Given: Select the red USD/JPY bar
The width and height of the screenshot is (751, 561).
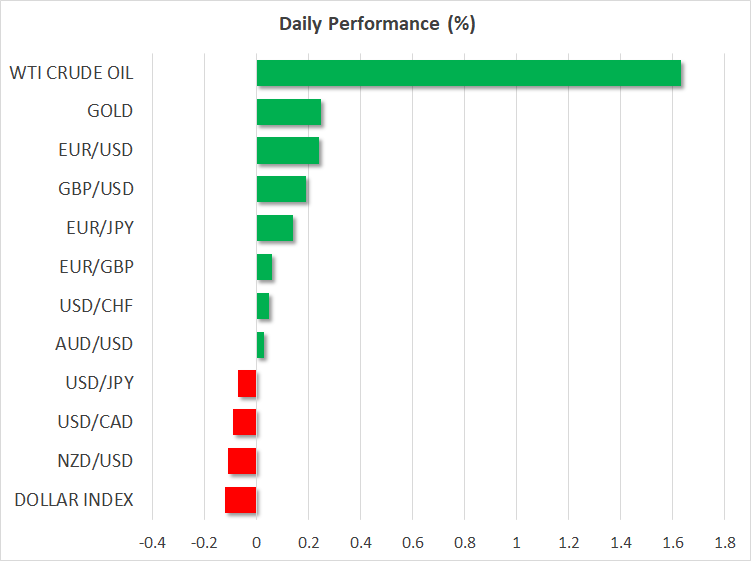Looking at the screenshot, I should pos(247,383).
